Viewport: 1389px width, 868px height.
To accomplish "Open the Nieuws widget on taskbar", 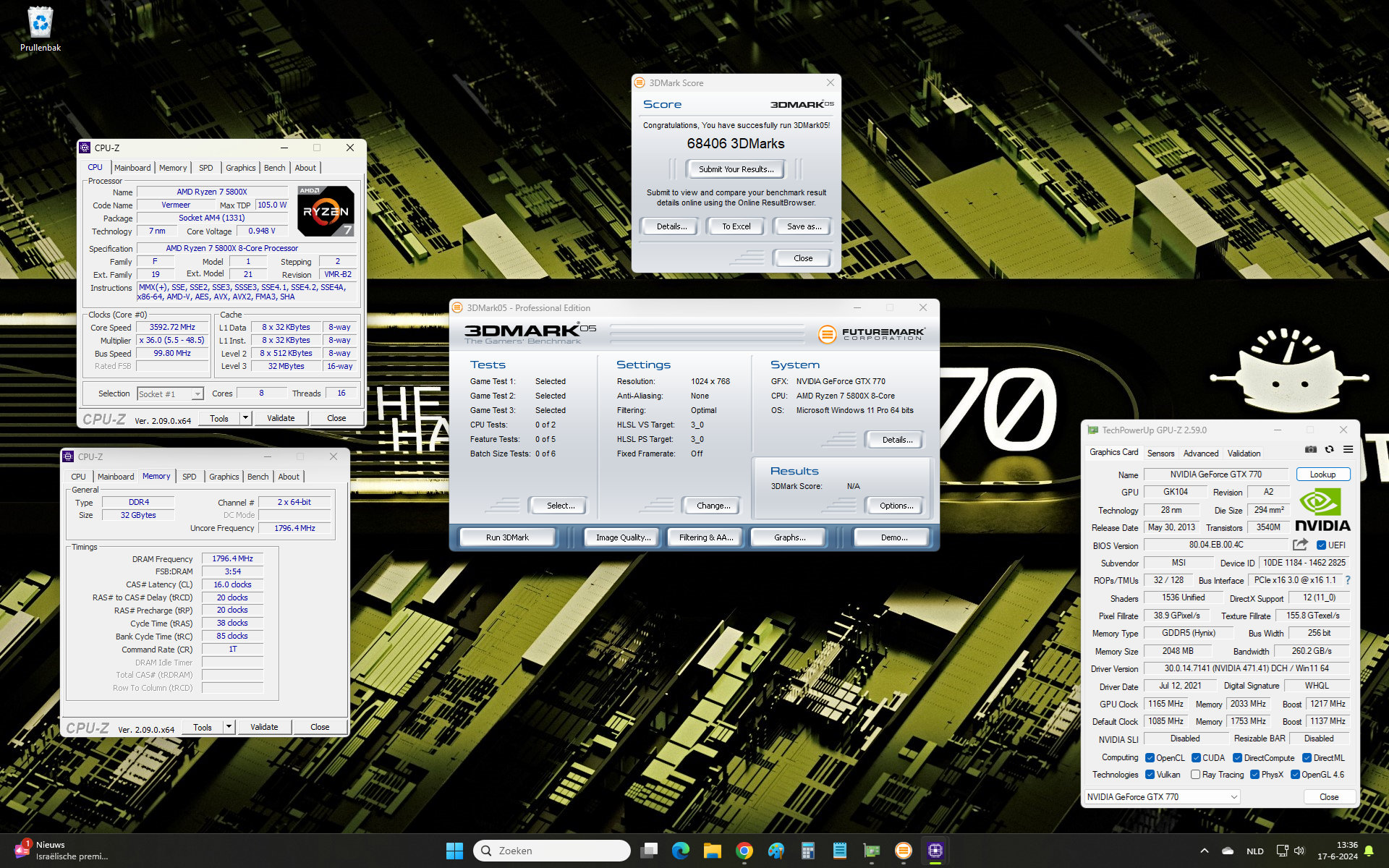I will pyautogui.click(x=61, y=851).
